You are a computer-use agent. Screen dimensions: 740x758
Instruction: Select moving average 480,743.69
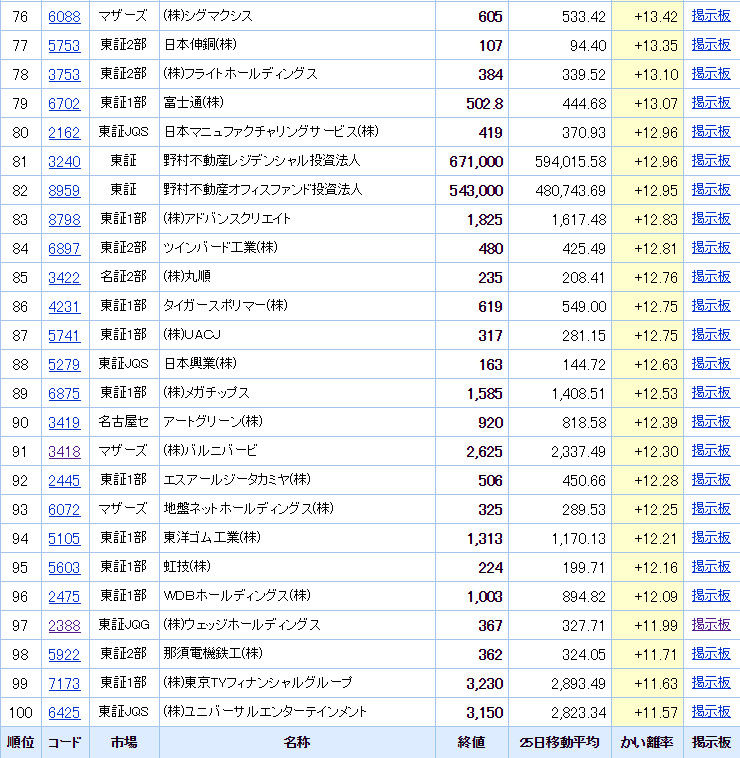pos(570,191)
